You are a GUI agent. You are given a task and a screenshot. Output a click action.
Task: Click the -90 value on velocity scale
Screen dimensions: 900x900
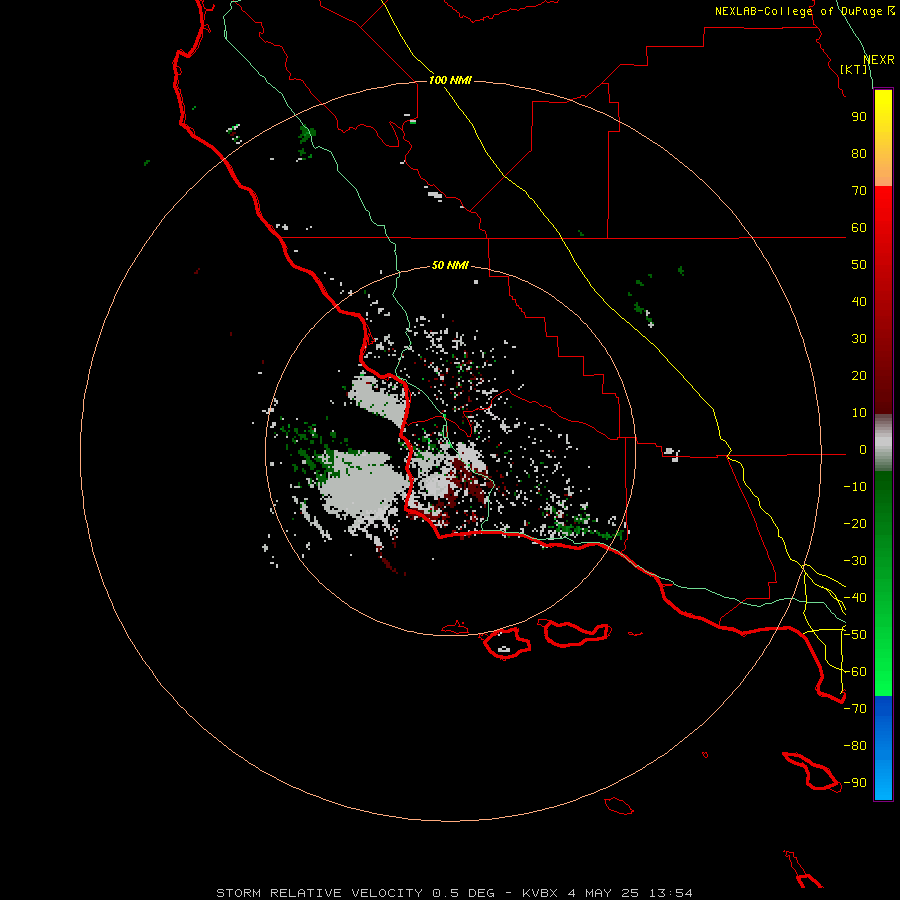click(855, 783)
